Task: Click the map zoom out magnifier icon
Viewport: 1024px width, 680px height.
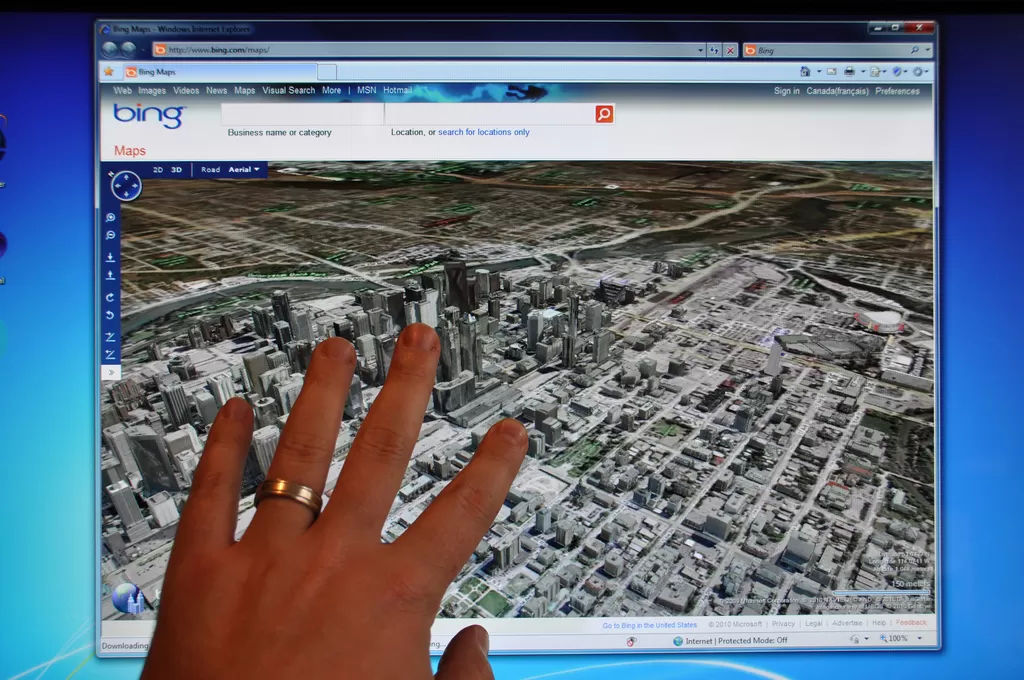Action: (x=110, y=235)
